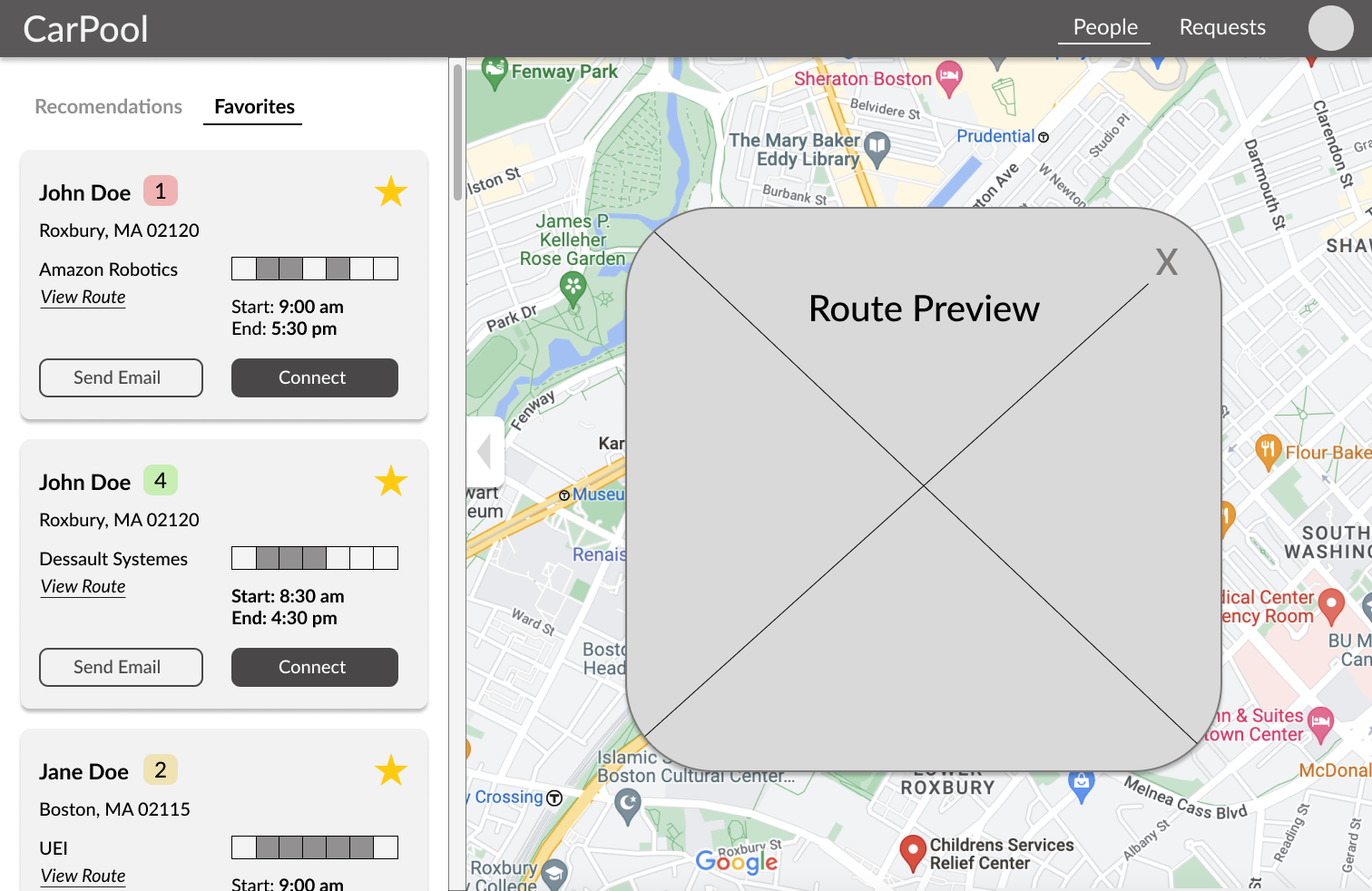1372x891 pixels.
Task: View Route for Amazon Robotics John Doe
Action: pyautogui.click(x=83, y=297)
